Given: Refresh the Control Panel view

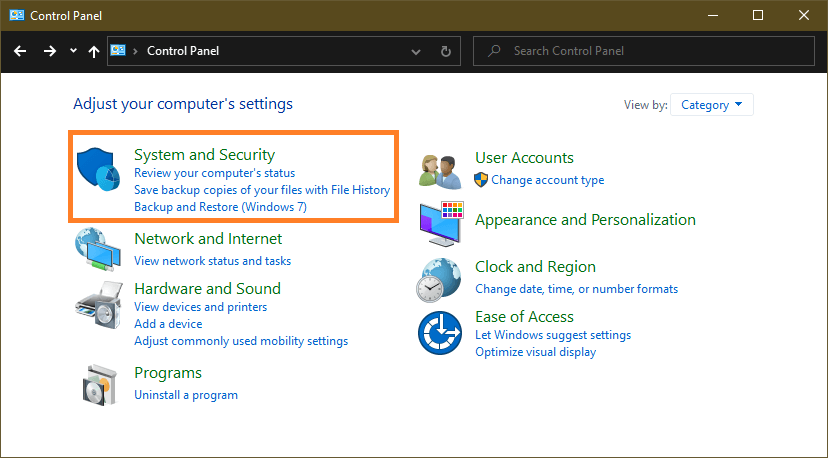Looking at the screenshot, I should 446,51.
